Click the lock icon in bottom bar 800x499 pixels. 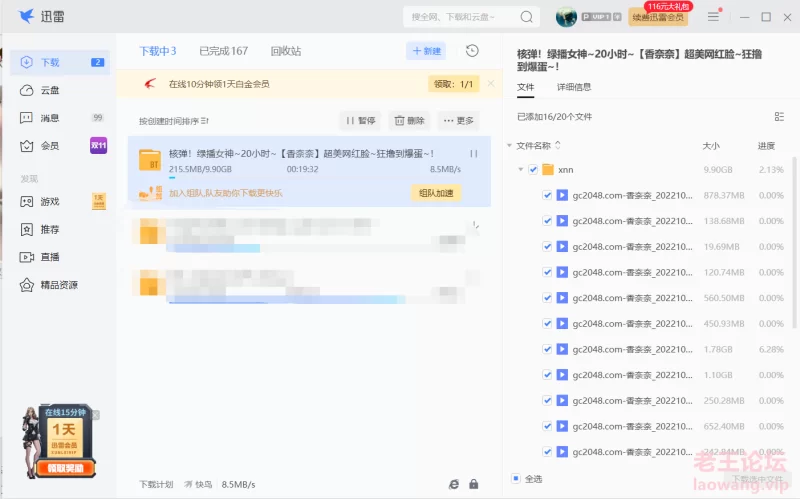pyautogui.click(x=473, y=484)
